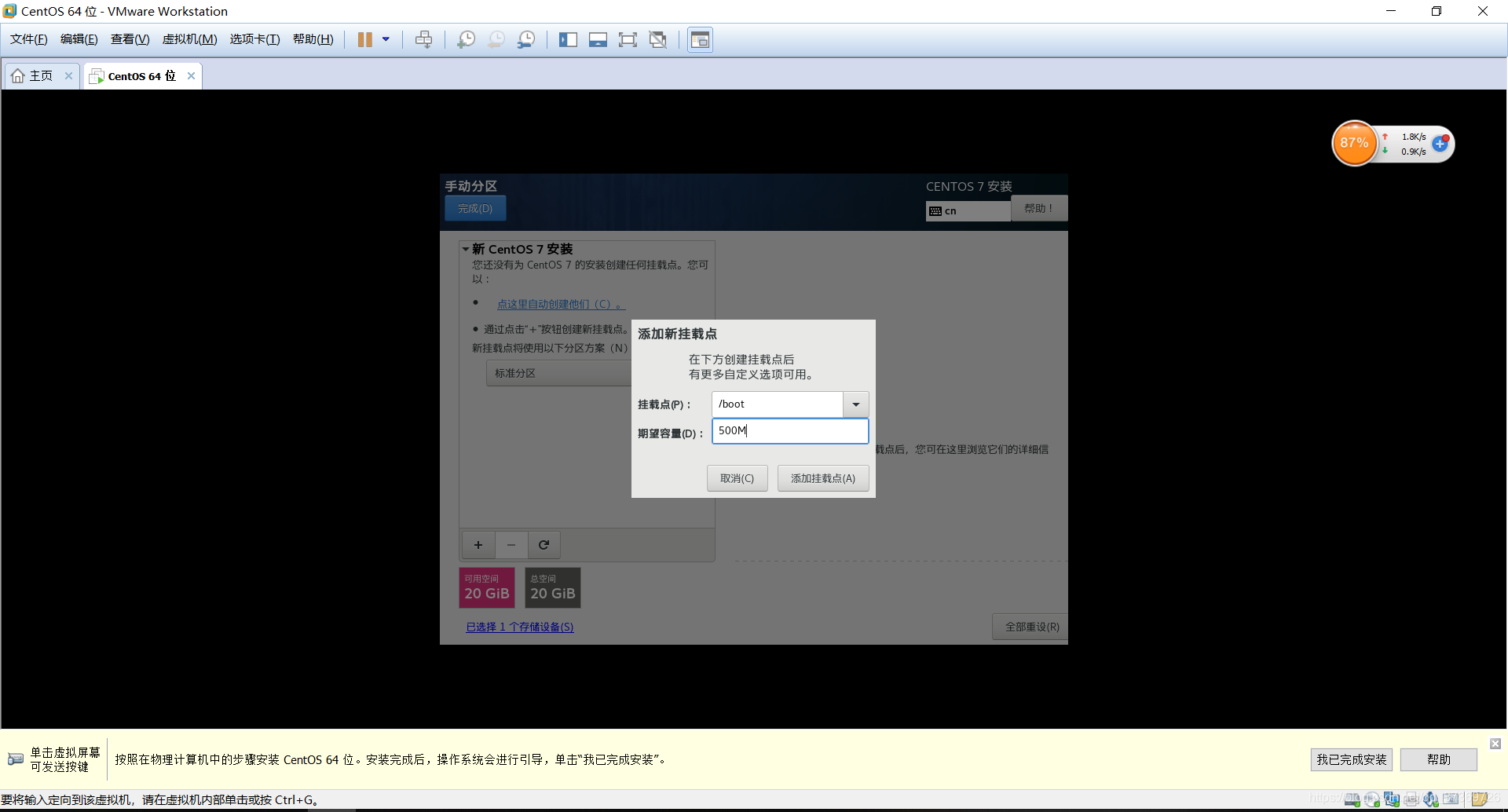Expand the power options dropdown arrow

coord(386,39)
